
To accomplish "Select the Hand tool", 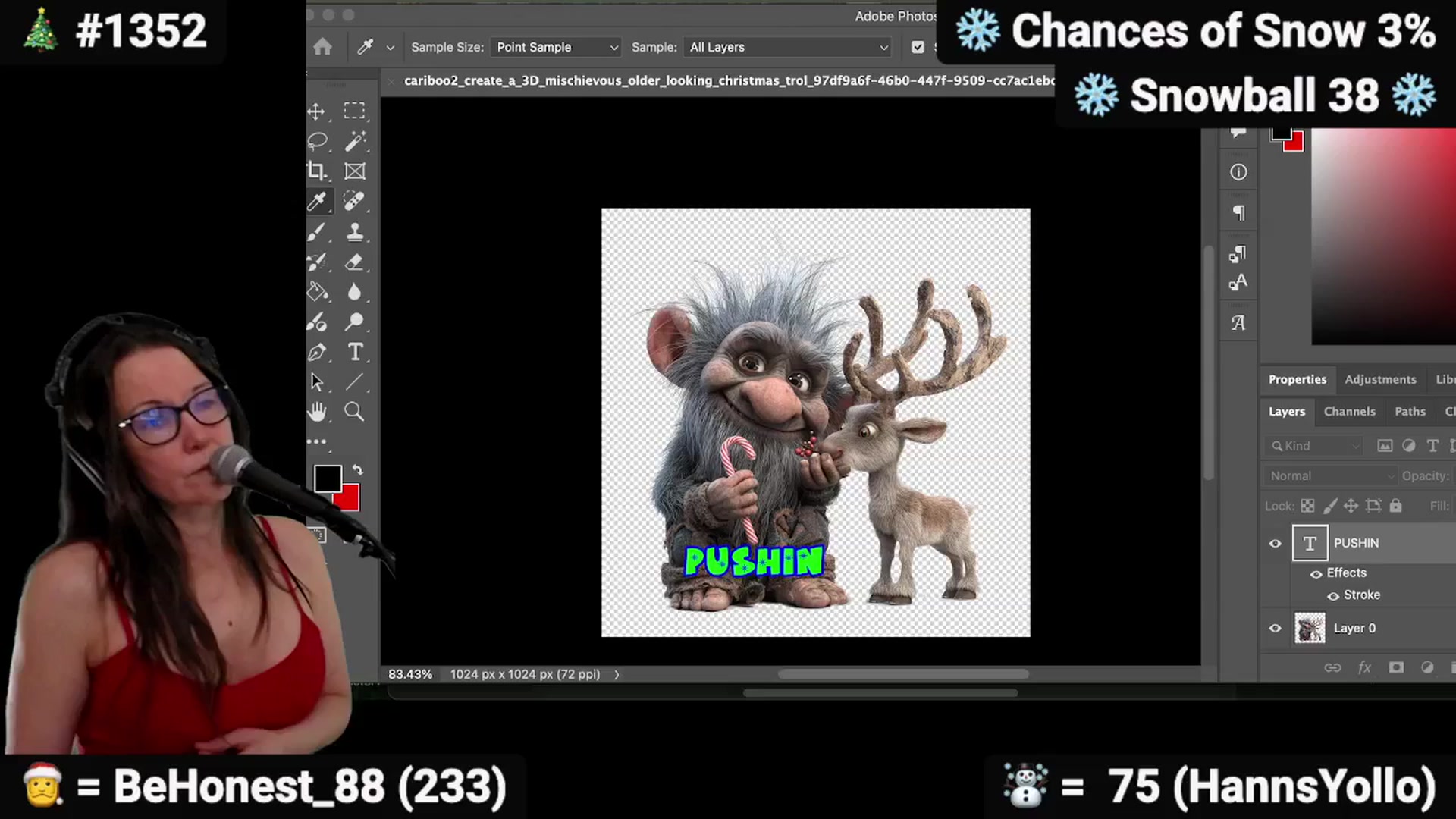I will click(317, 412).
